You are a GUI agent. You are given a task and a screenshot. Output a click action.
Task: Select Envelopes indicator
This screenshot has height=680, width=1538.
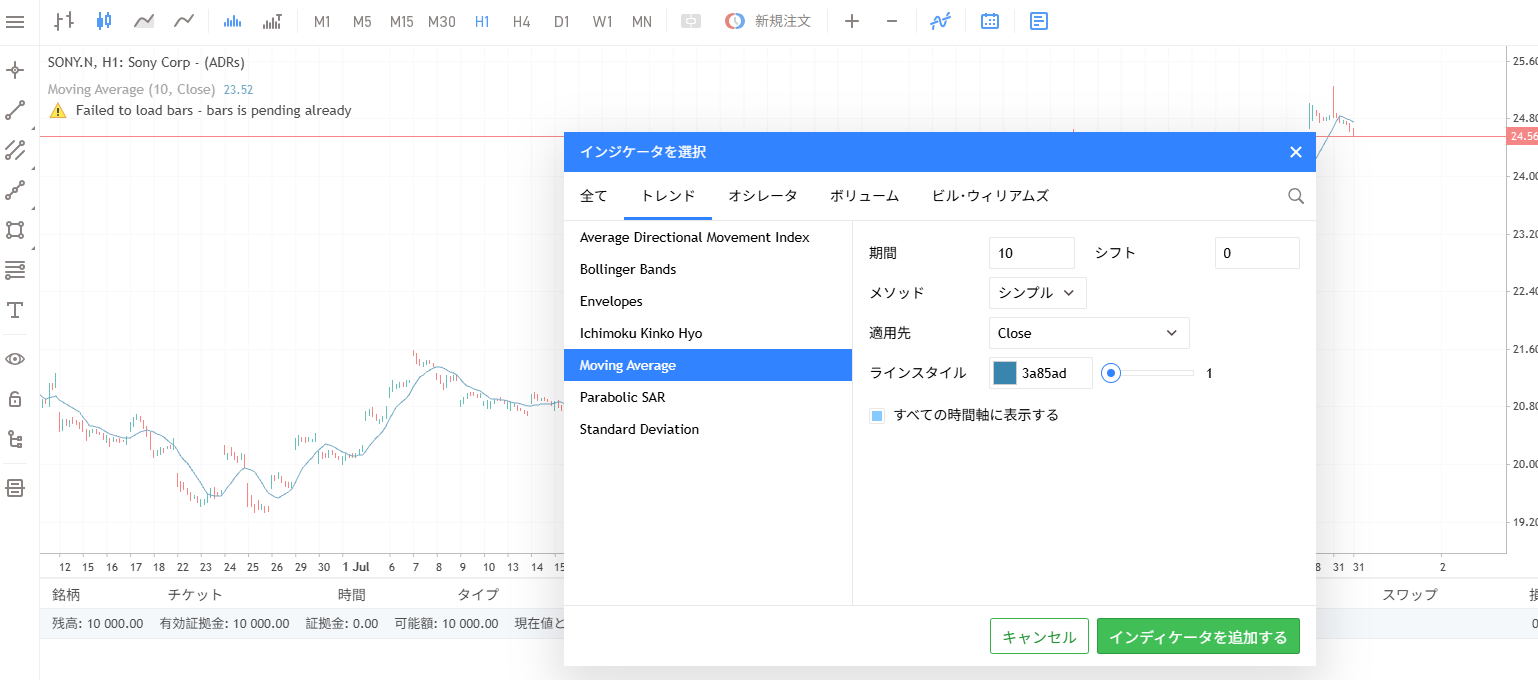(708, 301)
